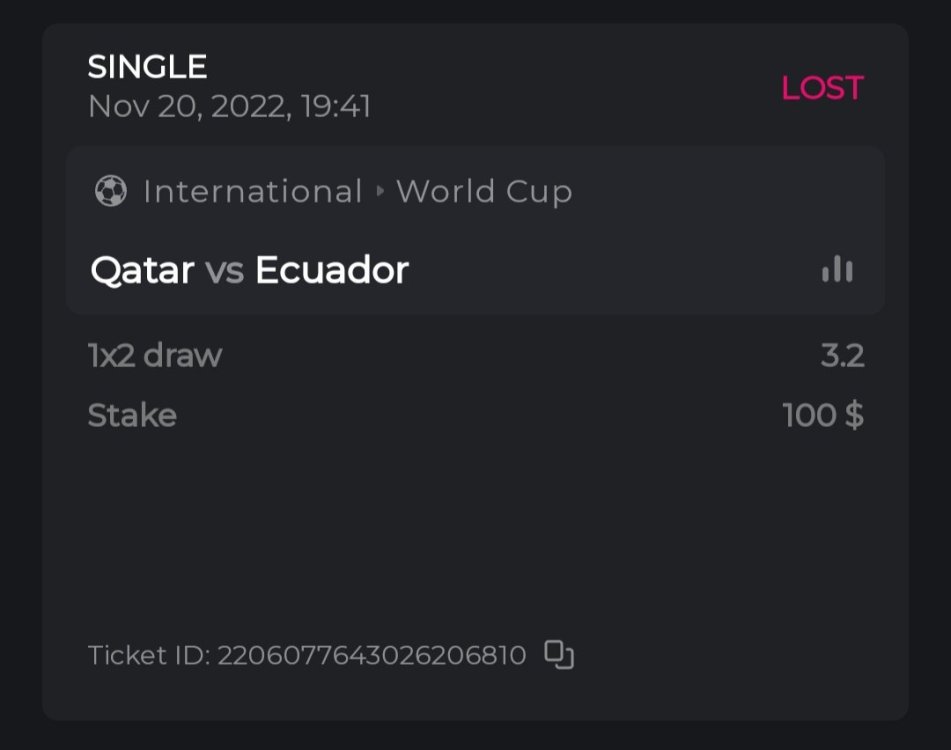This screenshot has height=750, width=951.
Task: Click the 19:41 time in the date line
Action: coord(336,106)
